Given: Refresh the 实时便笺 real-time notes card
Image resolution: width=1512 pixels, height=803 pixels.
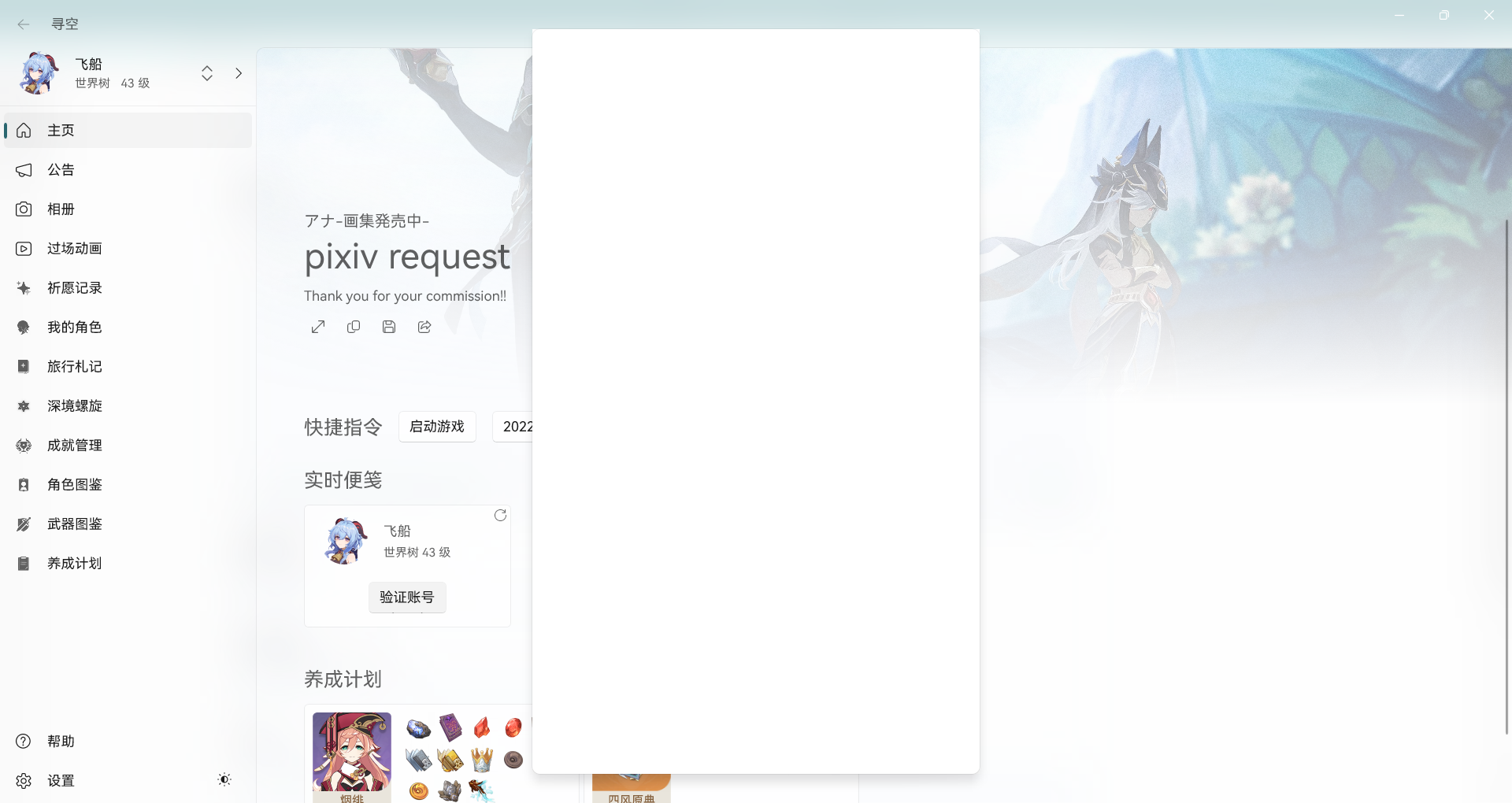Looking at the screenshot, I should pyautogui.click(x=501, y=515).
